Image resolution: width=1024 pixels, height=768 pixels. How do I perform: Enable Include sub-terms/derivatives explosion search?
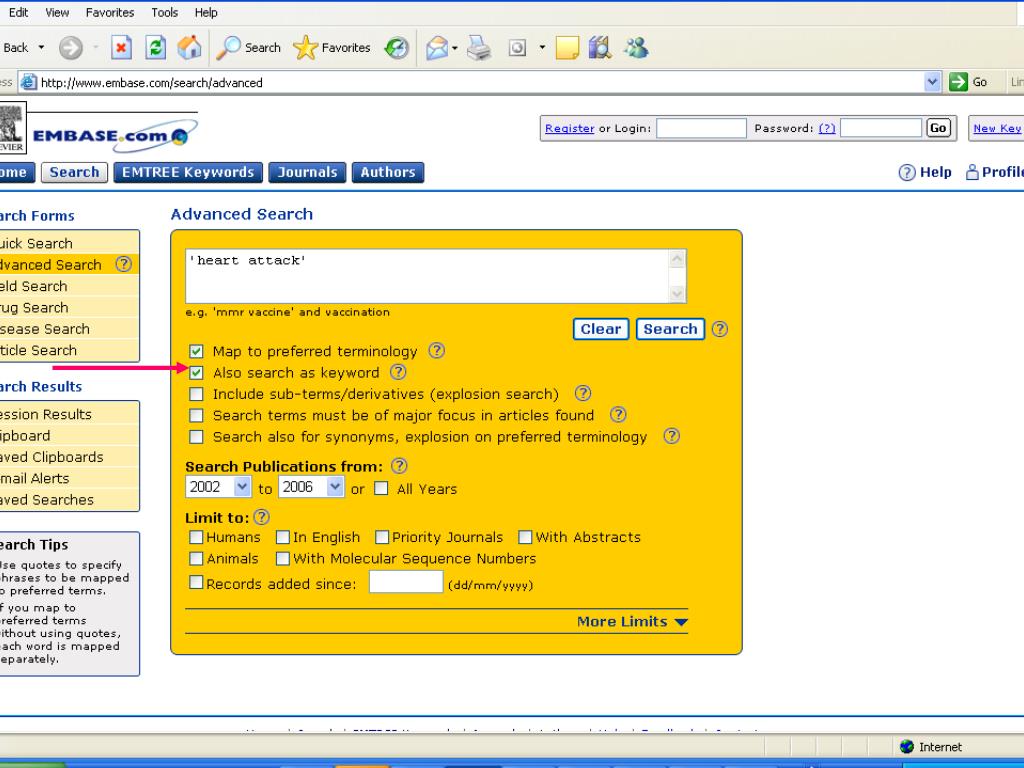[x=196, y=394]
